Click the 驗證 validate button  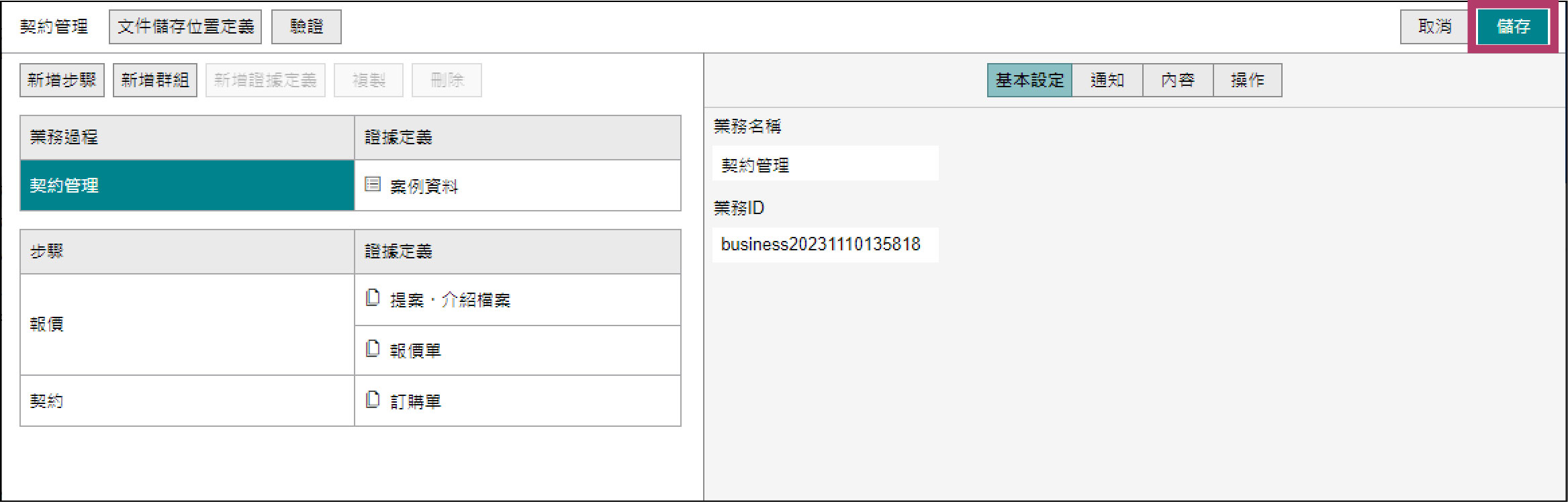pyautogui.click(x=306, y=27)
